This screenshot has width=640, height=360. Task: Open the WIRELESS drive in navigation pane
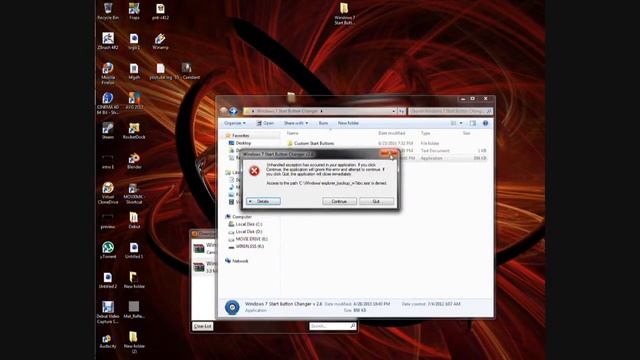pyautogui.click(x=250, y=246)
